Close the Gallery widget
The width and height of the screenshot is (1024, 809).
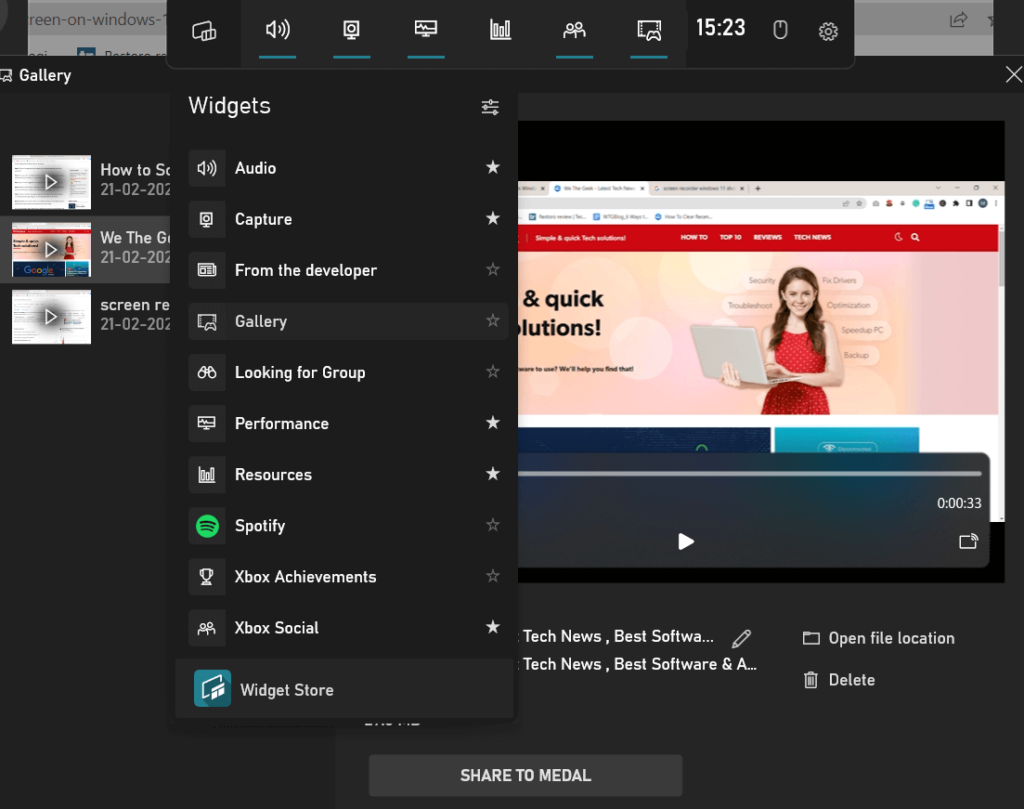[x=1013, y=74]
